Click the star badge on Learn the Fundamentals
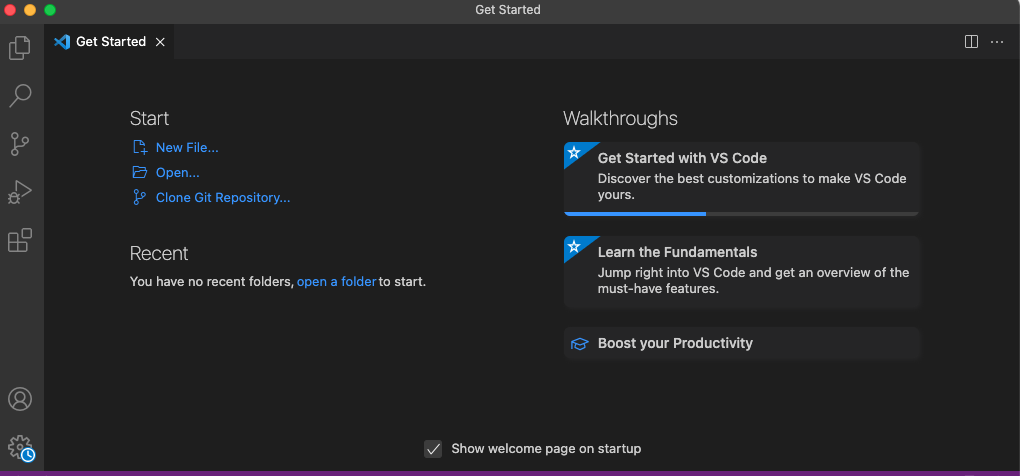The height and width of the screenshot is (476, 1020). click(574, 246)
